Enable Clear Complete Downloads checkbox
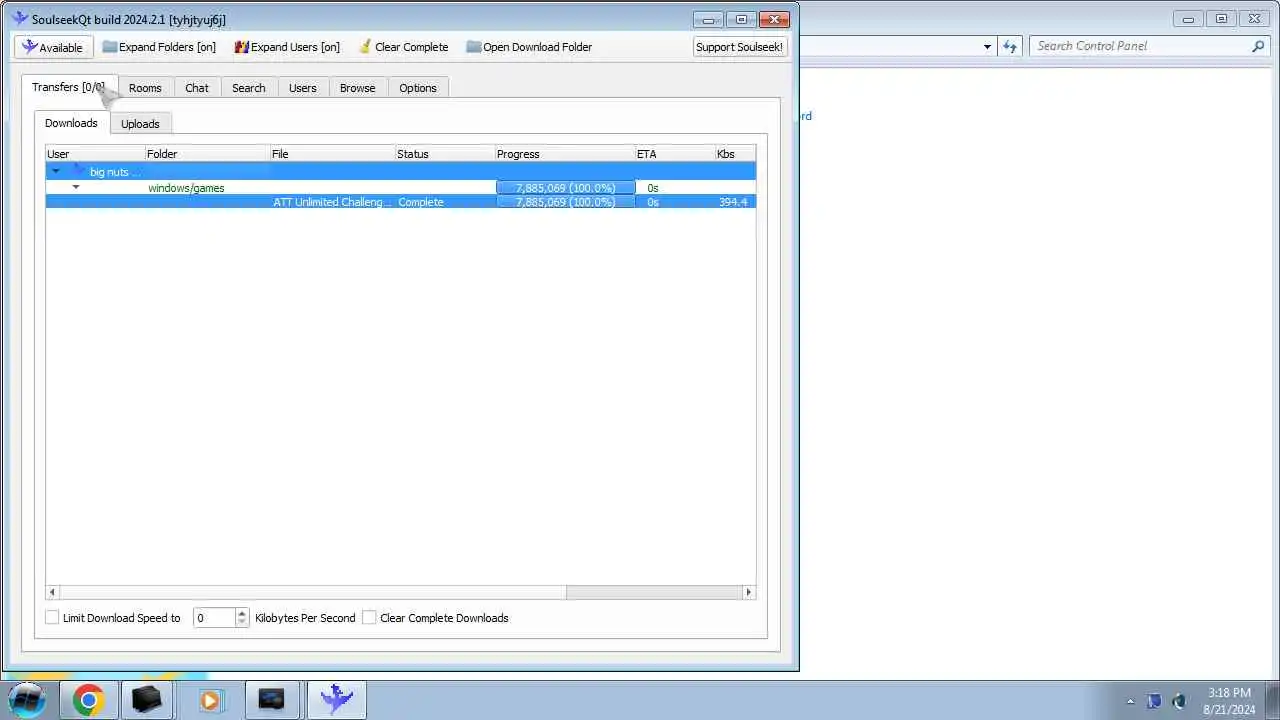1280x720 pixels. [369, 618]
